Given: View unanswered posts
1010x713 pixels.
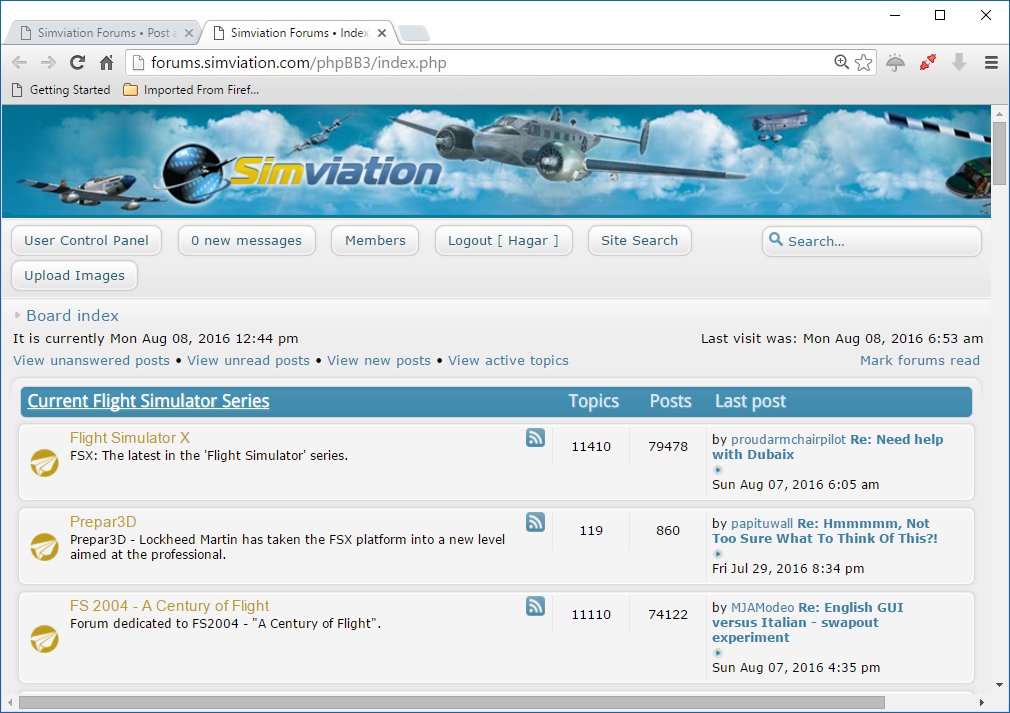Looking at the screenshot, I should (x=91, y=361).
